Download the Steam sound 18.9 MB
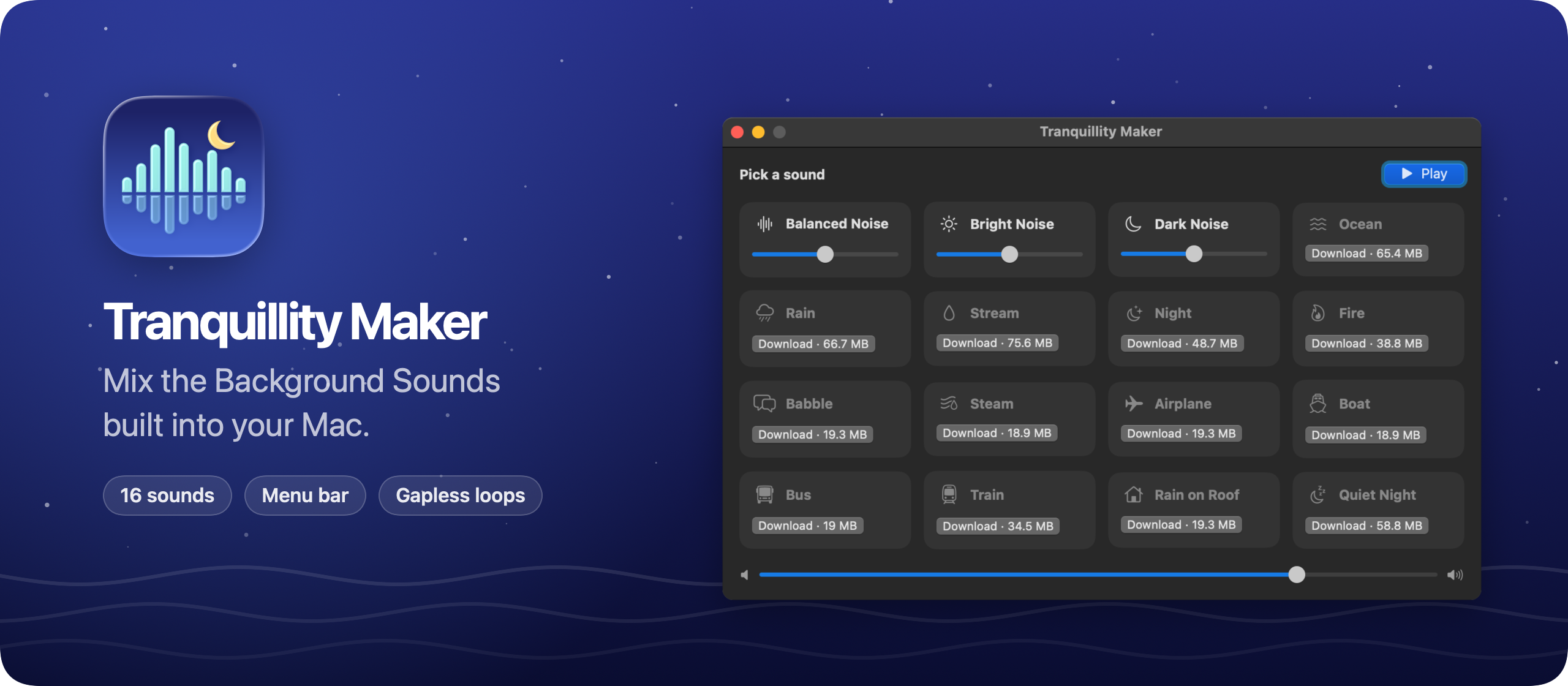The image size is (1568, 686). (x=997, y=433)
